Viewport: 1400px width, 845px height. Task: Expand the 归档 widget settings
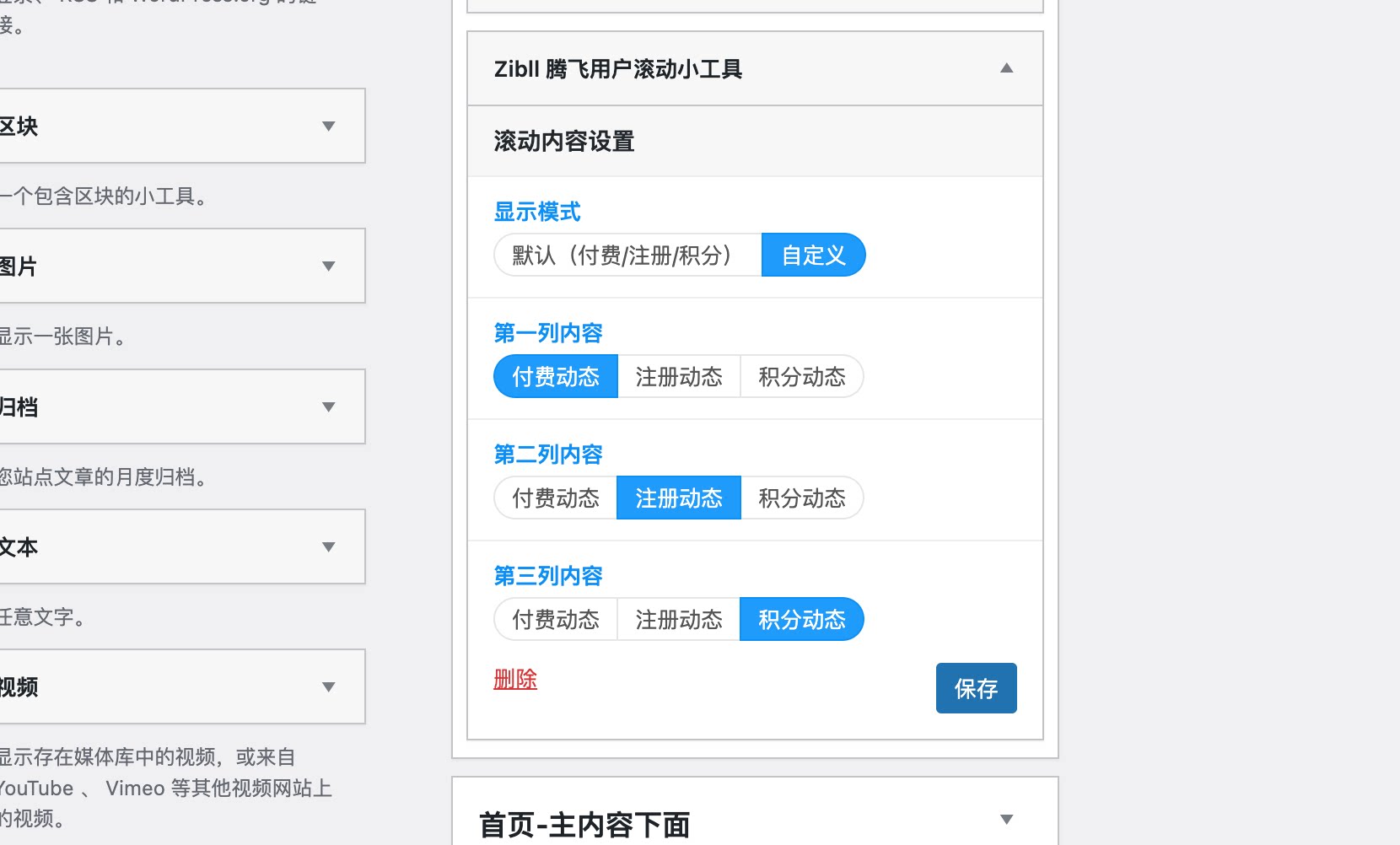pyautogui.click(x=329, y=406)
